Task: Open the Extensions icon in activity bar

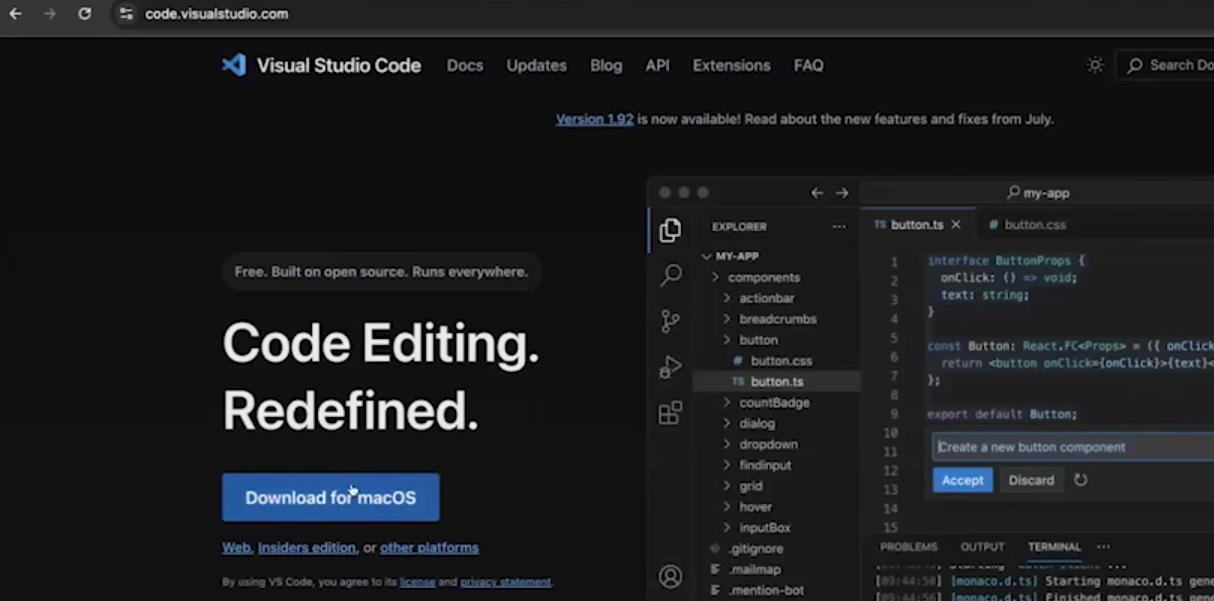Action: (670, 412)
